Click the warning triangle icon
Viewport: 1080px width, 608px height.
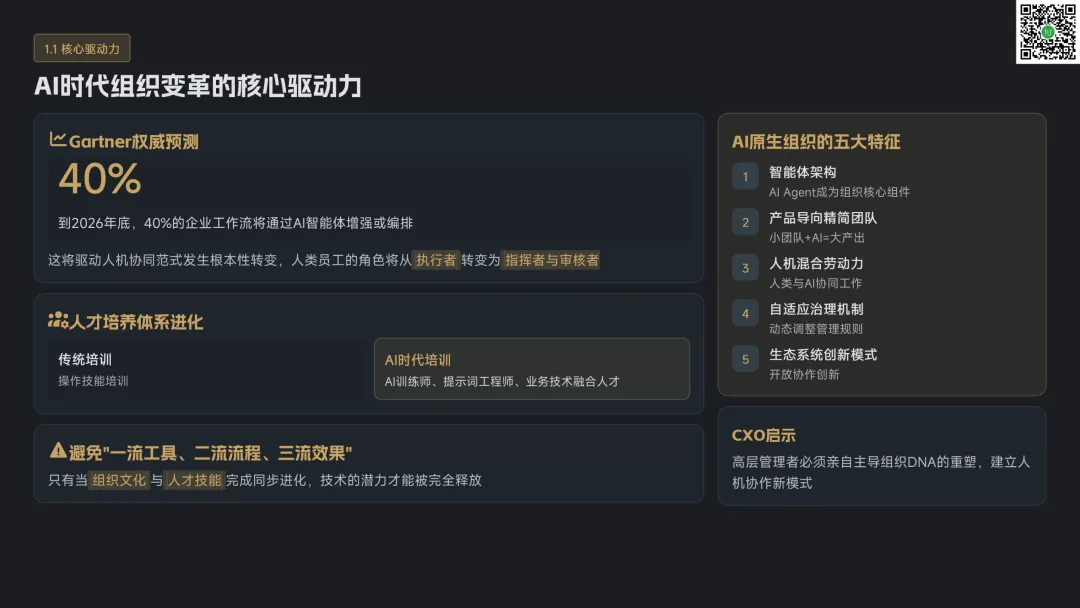coord(58,452)
